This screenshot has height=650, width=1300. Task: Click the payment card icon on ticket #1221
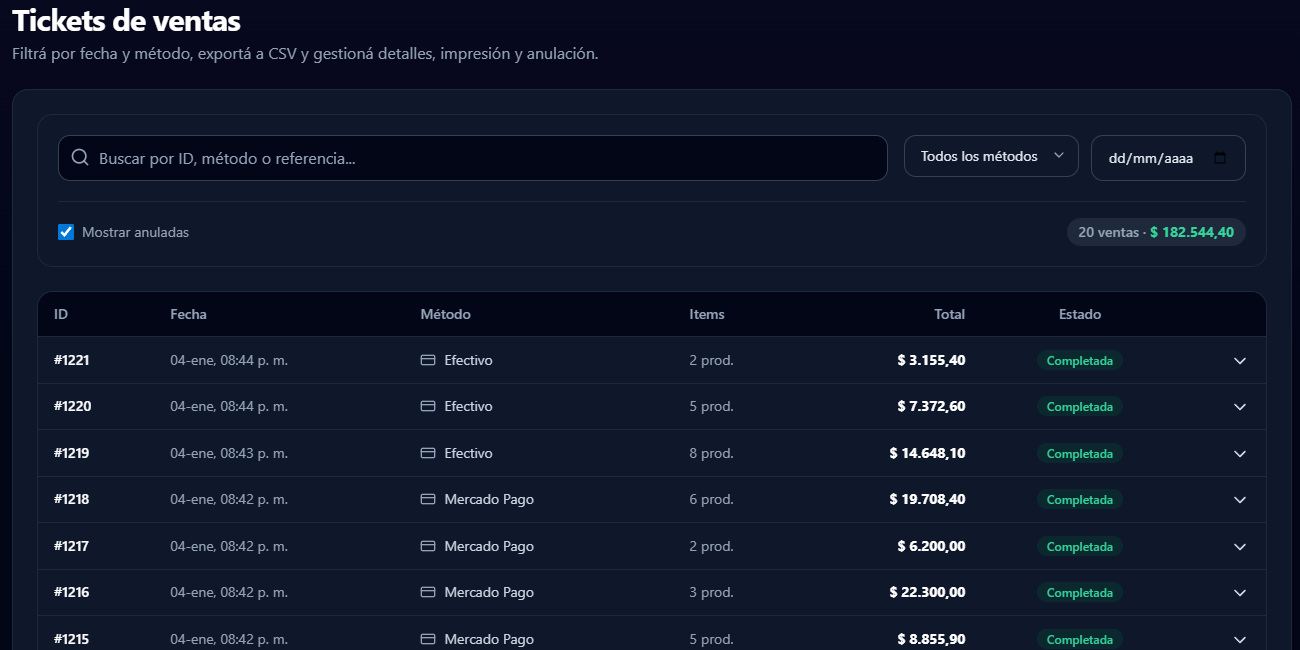(x=427, y=360)
